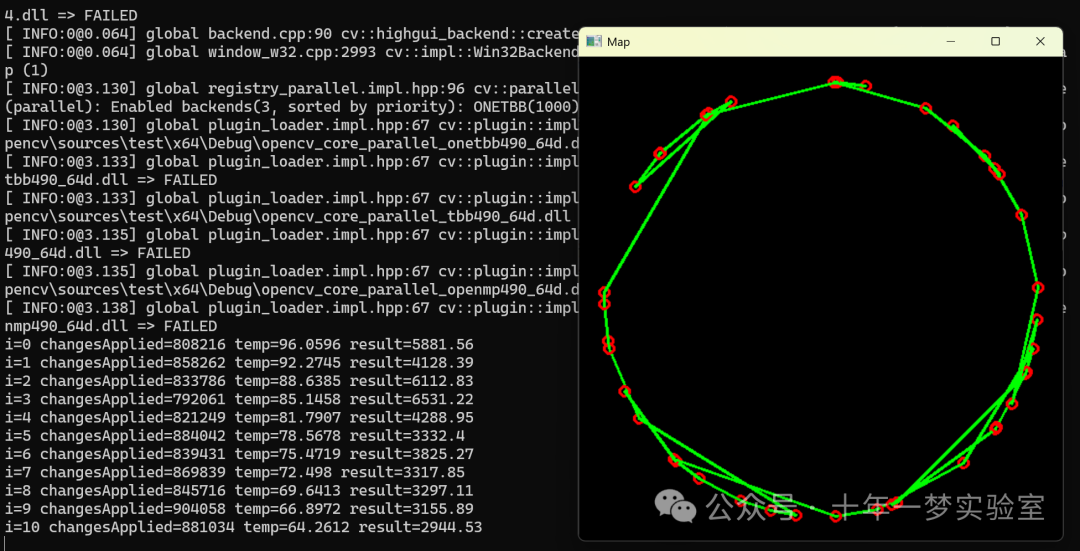Click the '490_64d.dll => FAILED' line
Screen dimensions: 1080x551
tap(97, 253)
